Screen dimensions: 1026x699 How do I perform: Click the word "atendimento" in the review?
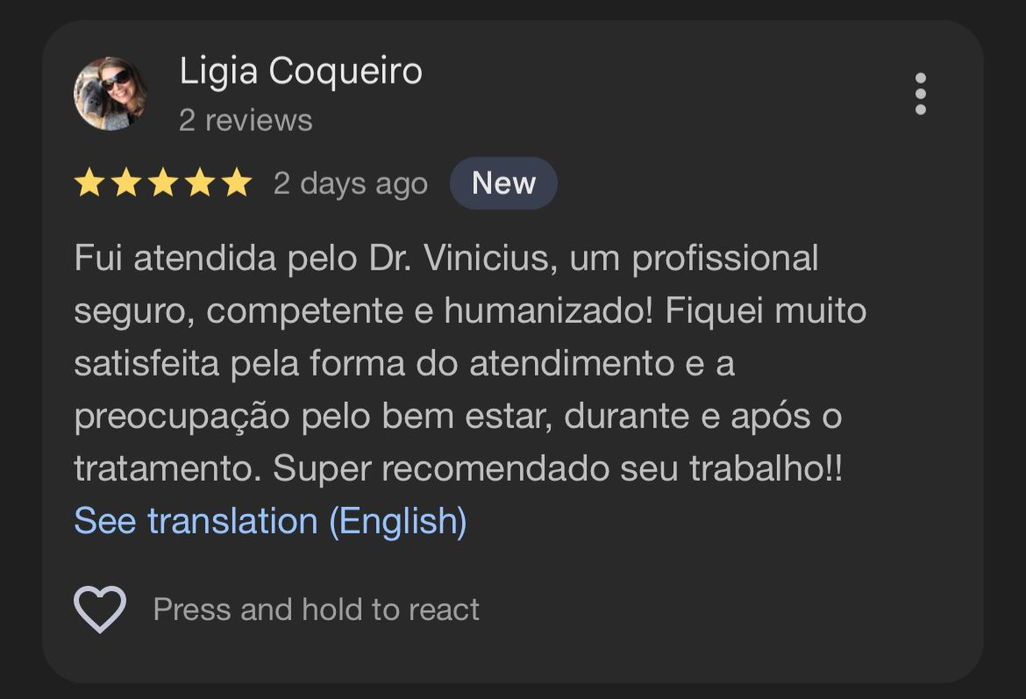(573, 364)
